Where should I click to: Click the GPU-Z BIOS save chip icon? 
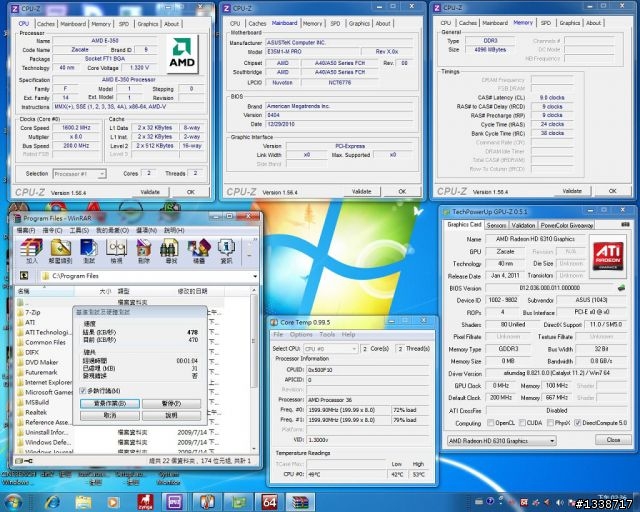click(621, 288)
